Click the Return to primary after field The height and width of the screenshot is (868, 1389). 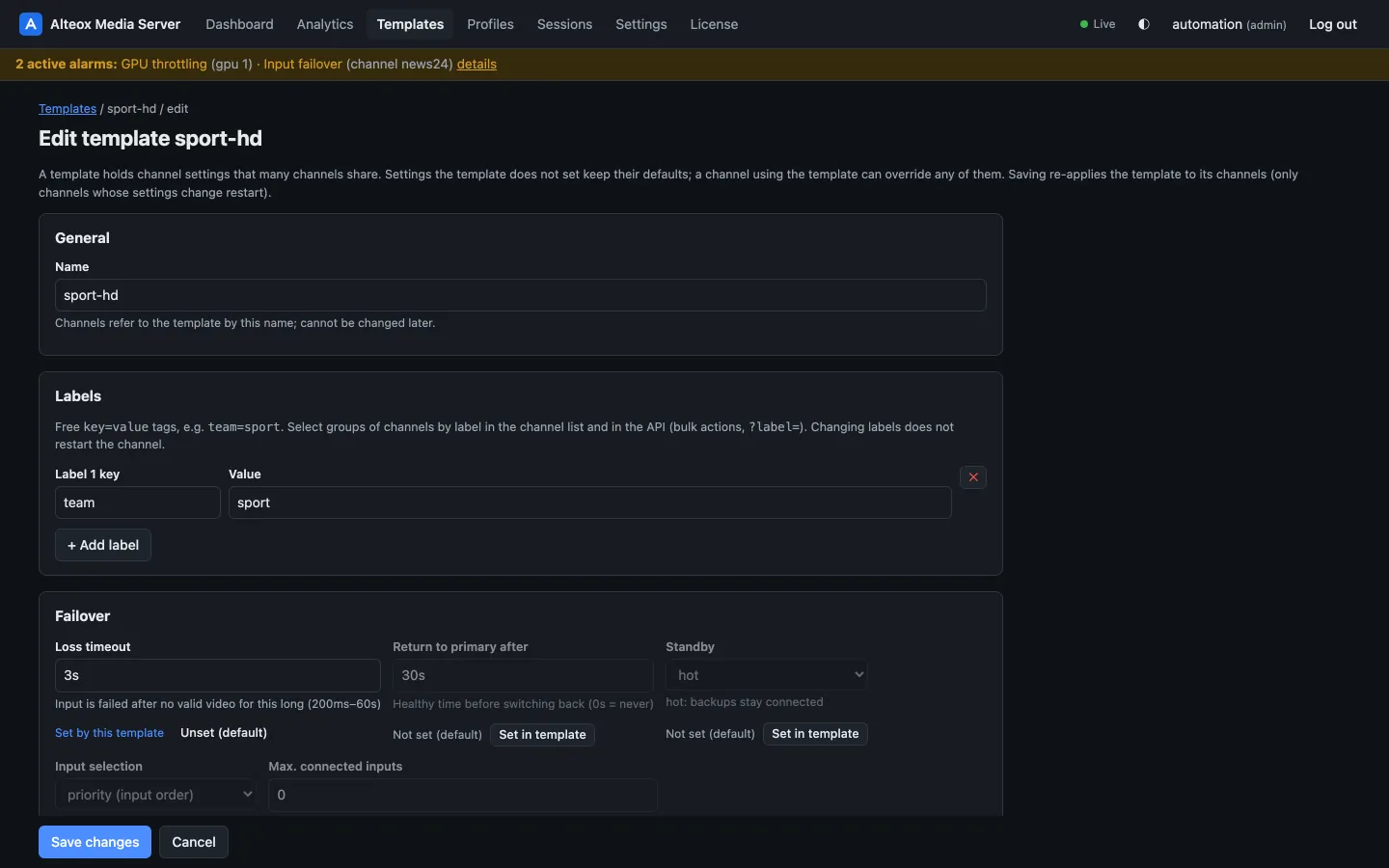click(523, 675)
